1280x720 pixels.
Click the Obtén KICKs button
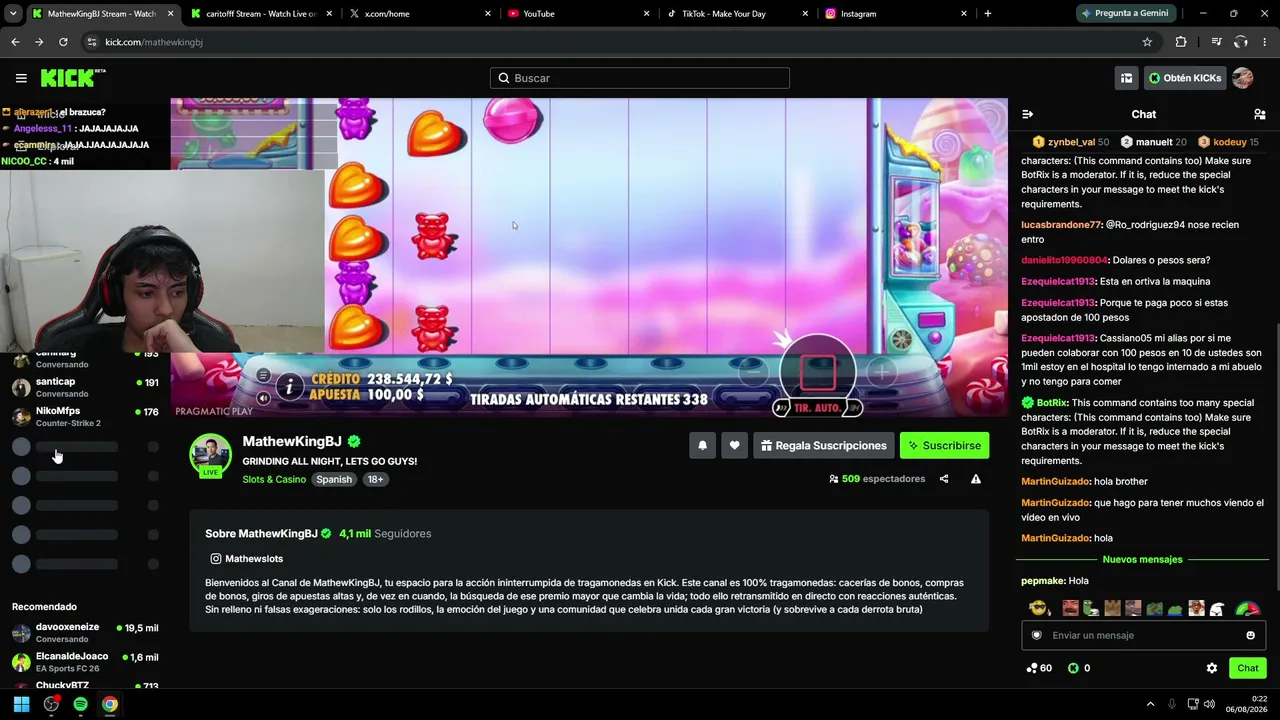coord(1184,78)
